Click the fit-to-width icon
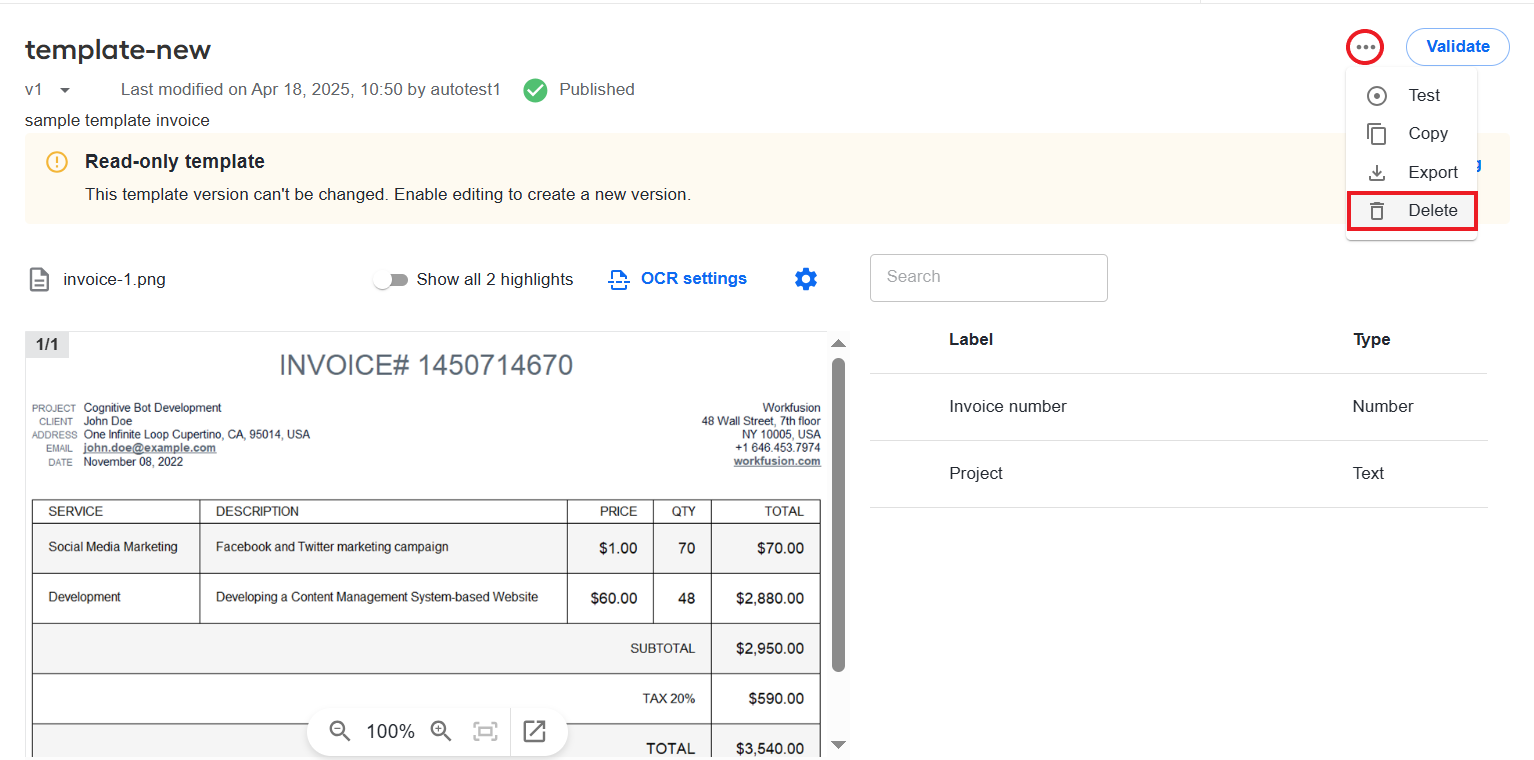Viewport: 1534px width, 760px height. pyautogui.click(x=485, y=732)
